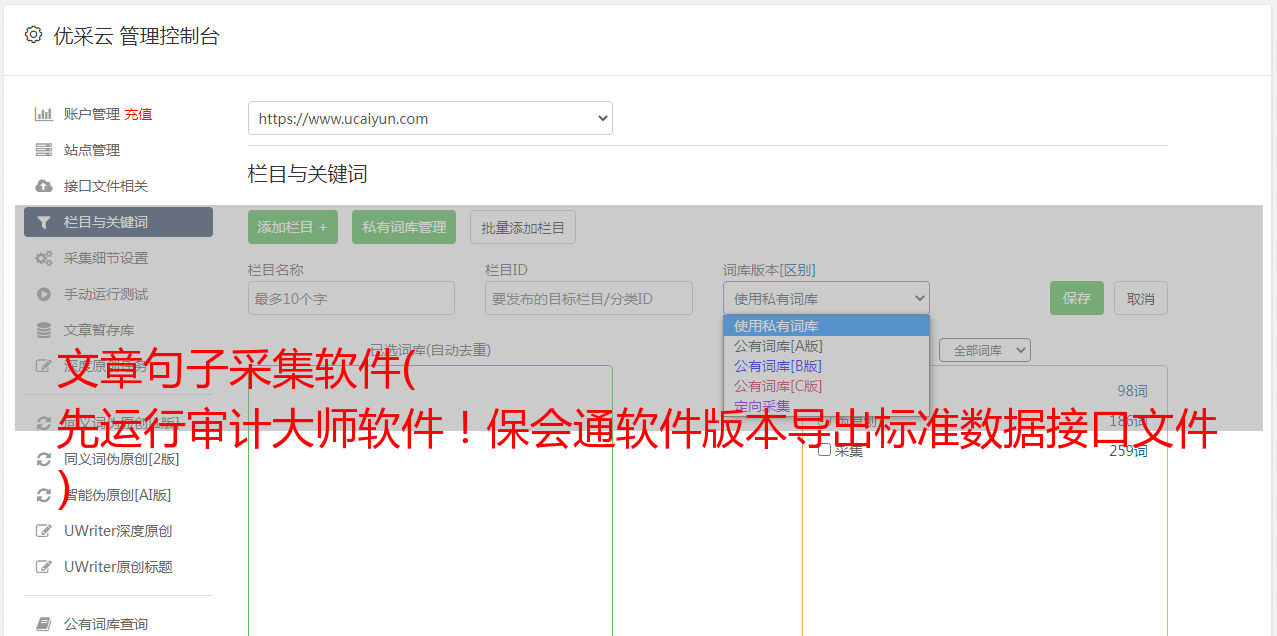The height and width of the screenshot is (636, 1277).
Task: Click the green 保存 button
Action: [1077, 298]
